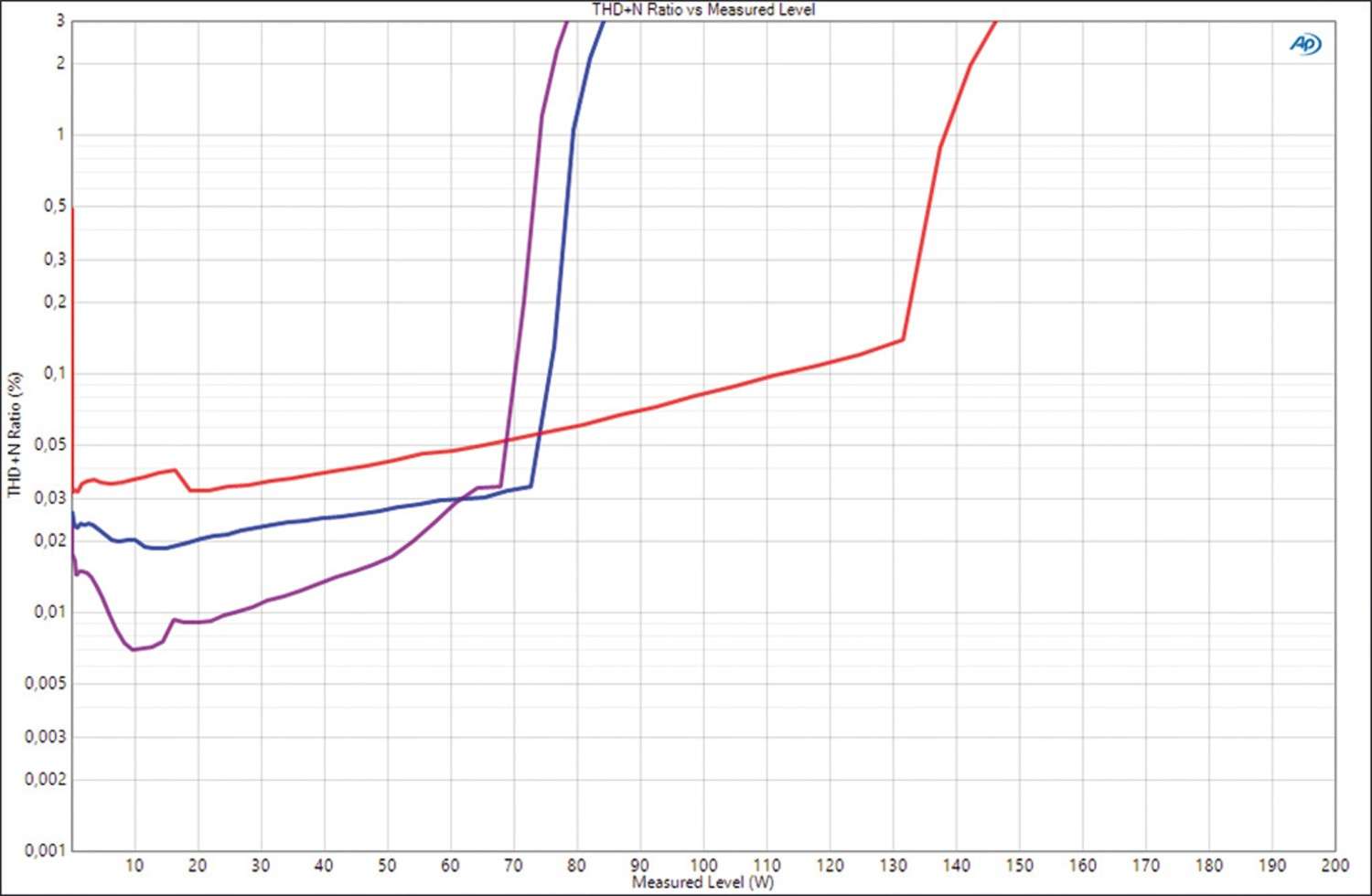This screenshot has width=1372, height=896.
Task: Click the x-axis value 140
Action: click(x=956, y=865)
